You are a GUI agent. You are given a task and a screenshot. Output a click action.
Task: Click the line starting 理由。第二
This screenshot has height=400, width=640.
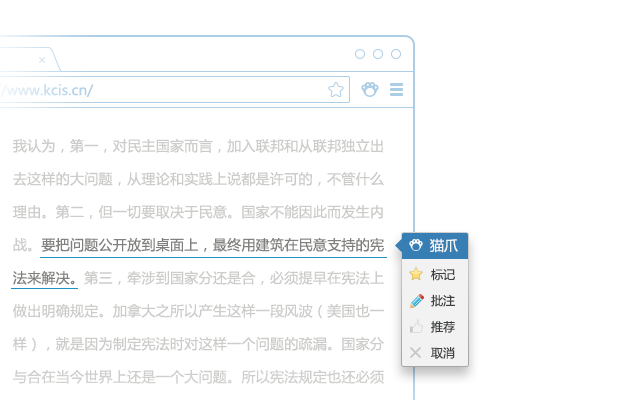[198, 212]
